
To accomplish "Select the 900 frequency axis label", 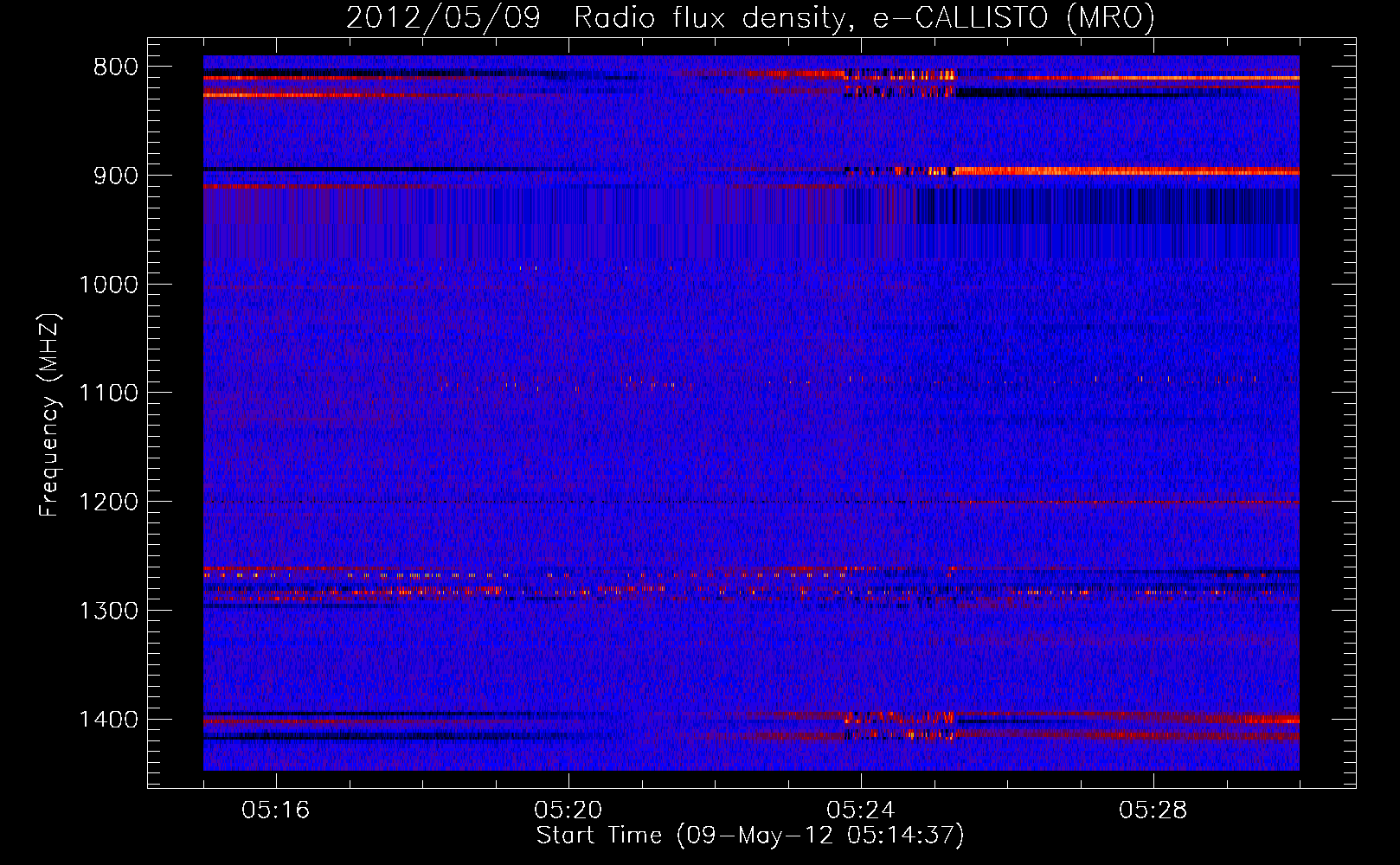I will [x=115, y=176].
